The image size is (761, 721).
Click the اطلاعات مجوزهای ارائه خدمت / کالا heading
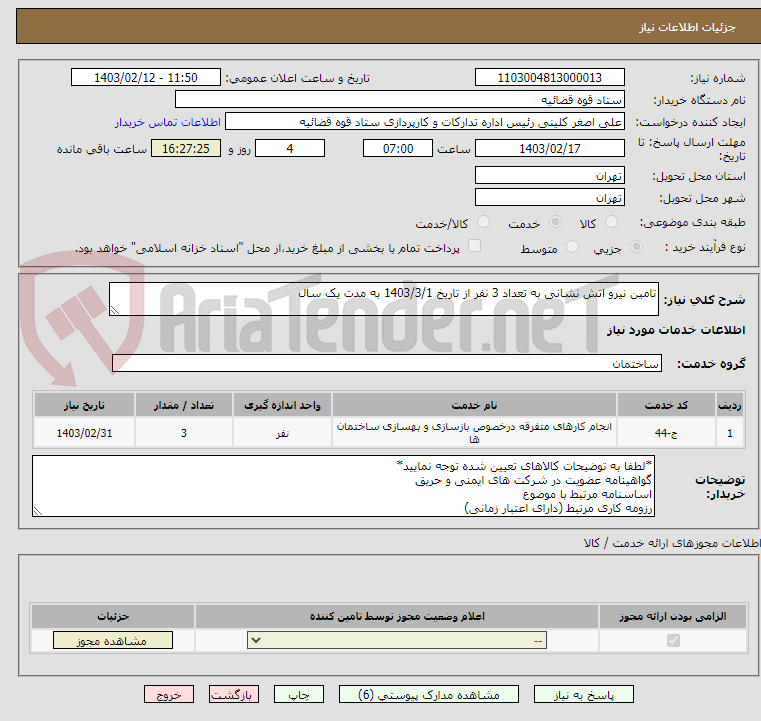tap(672, 543)
